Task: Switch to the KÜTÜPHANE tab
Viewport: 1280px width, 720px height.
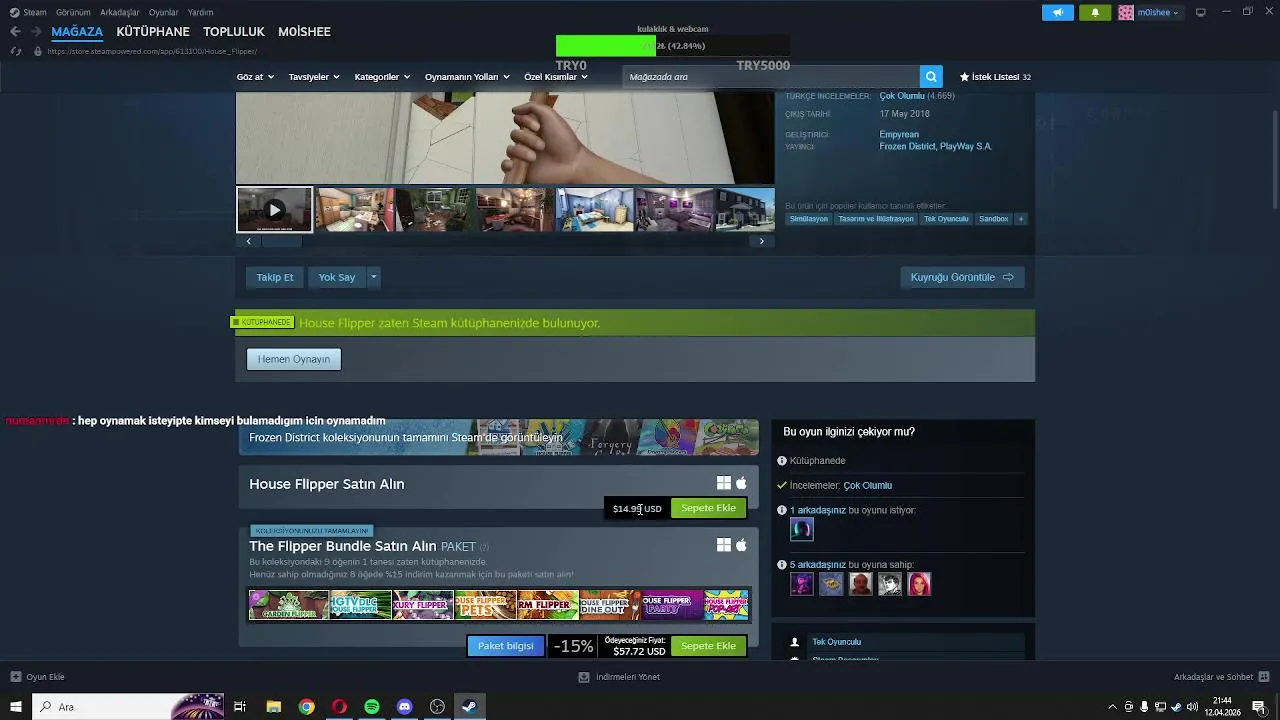Action: pos(153,32)
